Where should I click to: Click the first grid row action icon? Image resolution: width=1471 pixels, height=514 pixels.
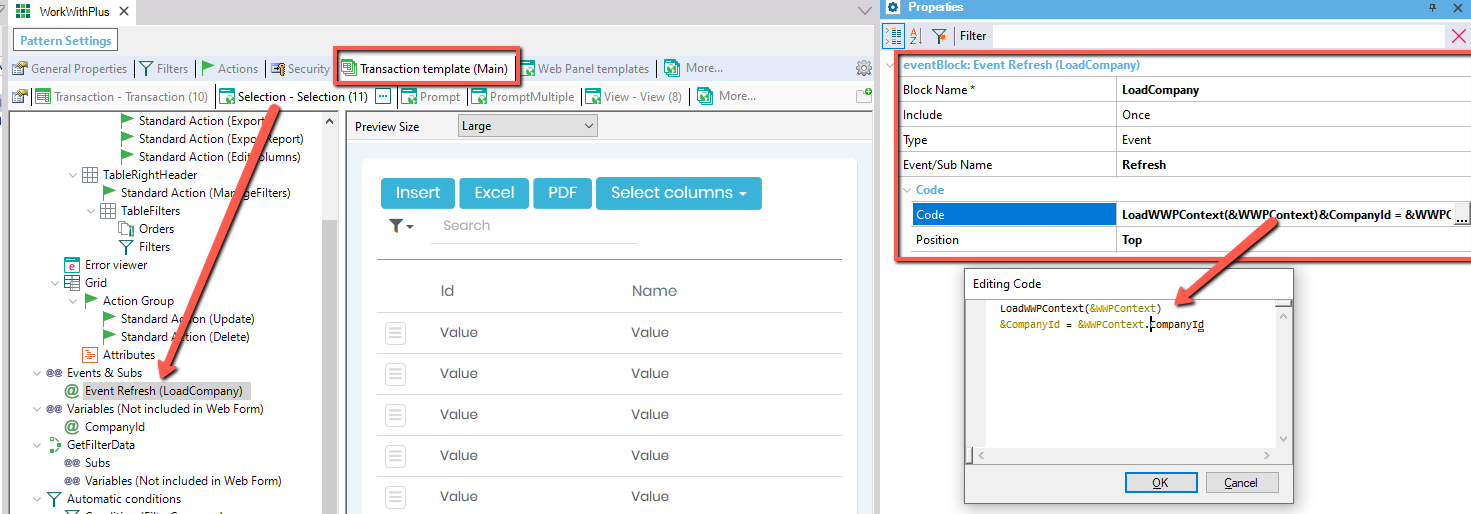point(395,333)
